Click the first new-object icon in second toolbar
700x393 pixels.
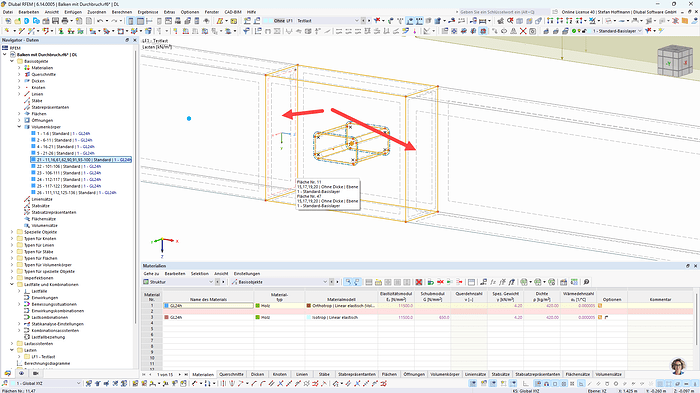[x=7, y=31]
